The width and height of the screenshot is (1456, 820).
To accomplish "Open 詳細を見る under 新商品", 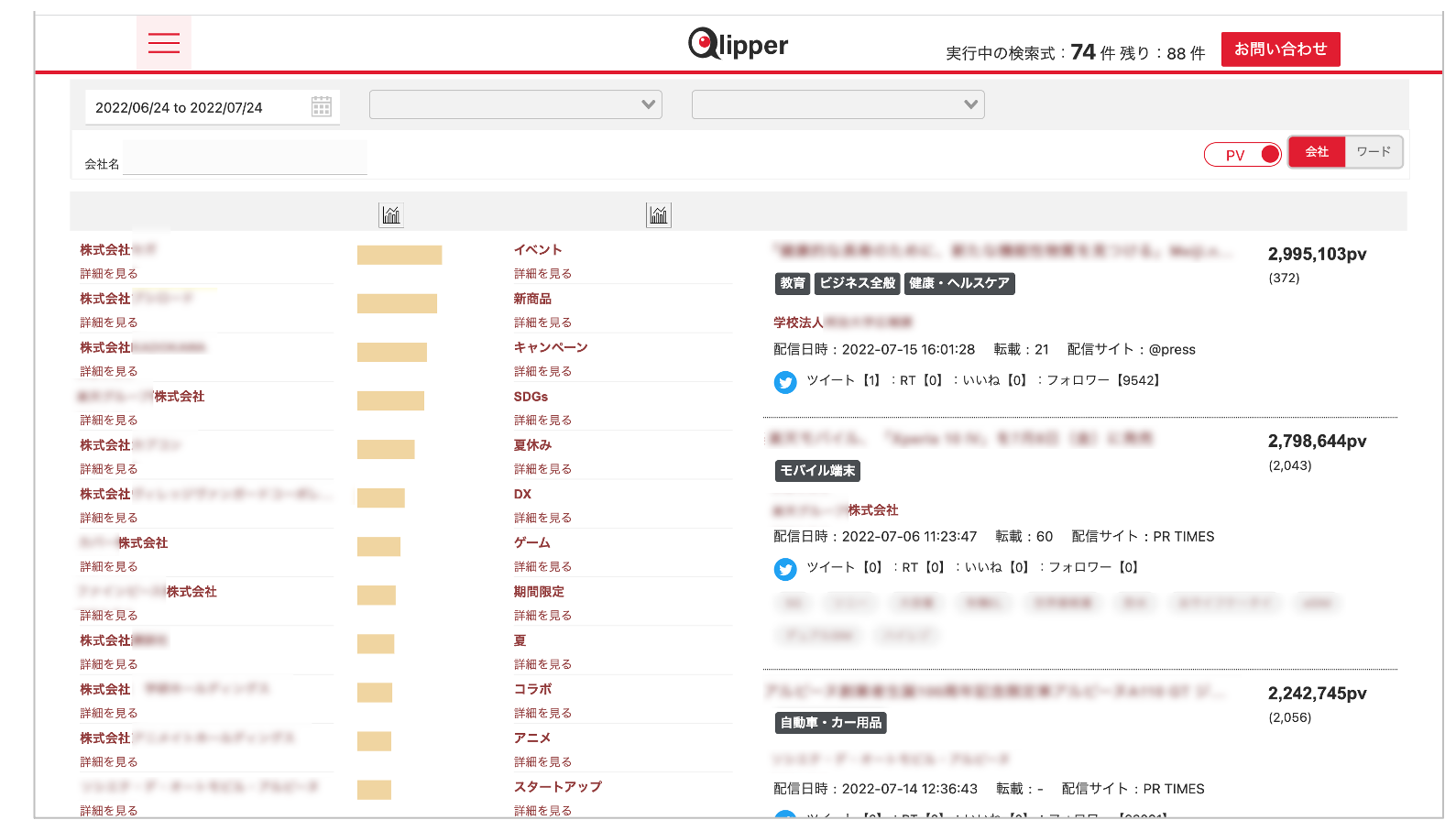I will (542, 323).
